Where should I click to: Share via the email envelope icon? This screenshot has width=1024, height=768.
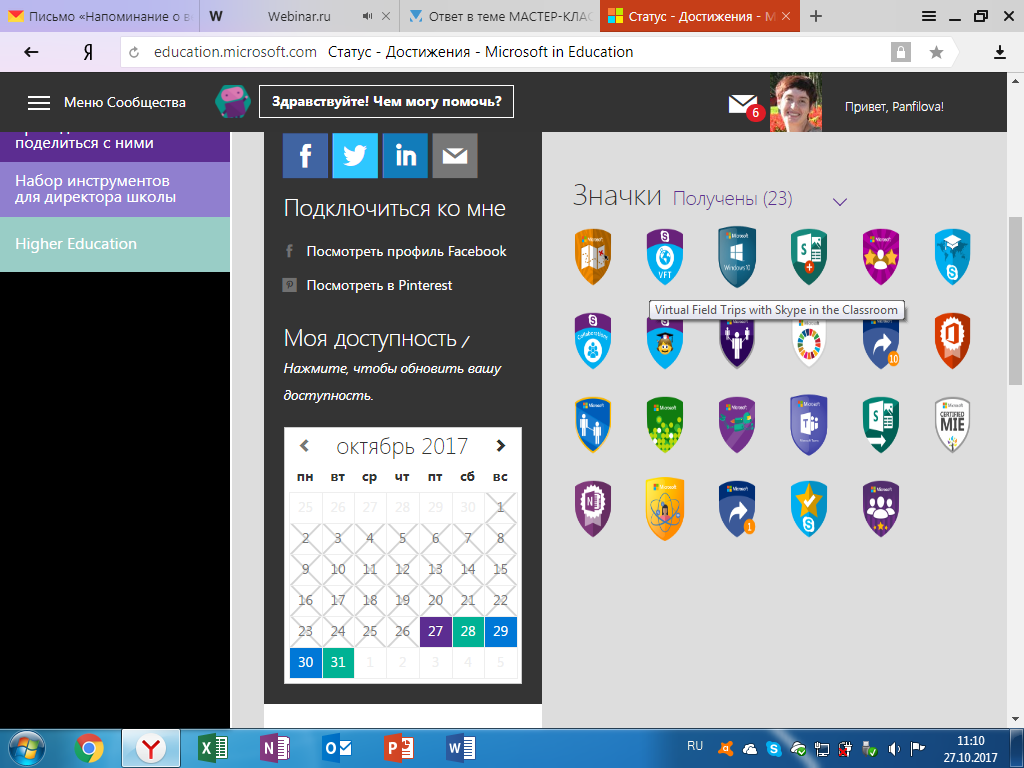(455, 155)
